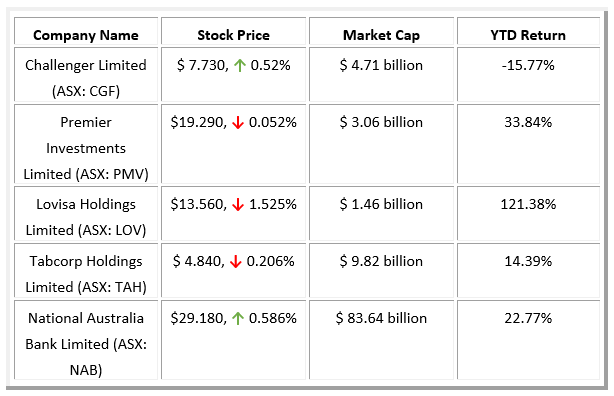Click the -15.77% YTD return value
Image resolution: width=614 pixels, height=396 pixels.
[528, 65]
